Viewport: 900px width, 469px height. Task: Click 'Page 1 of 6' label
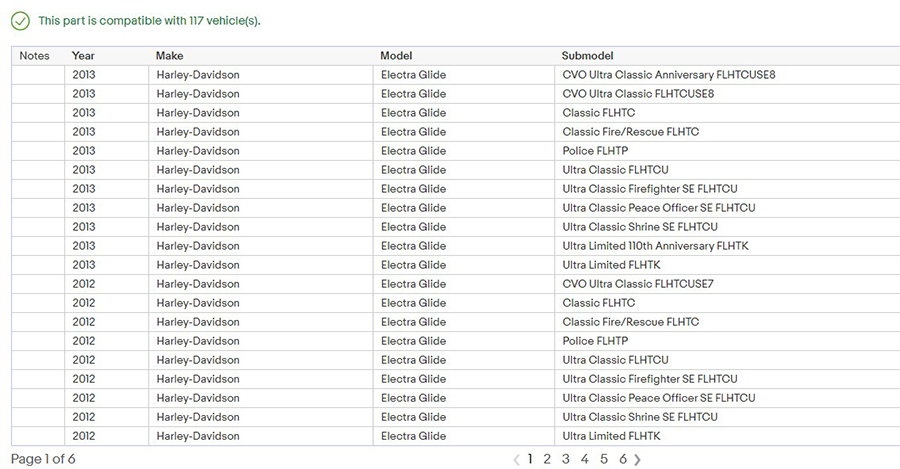[x=43, y=459]
